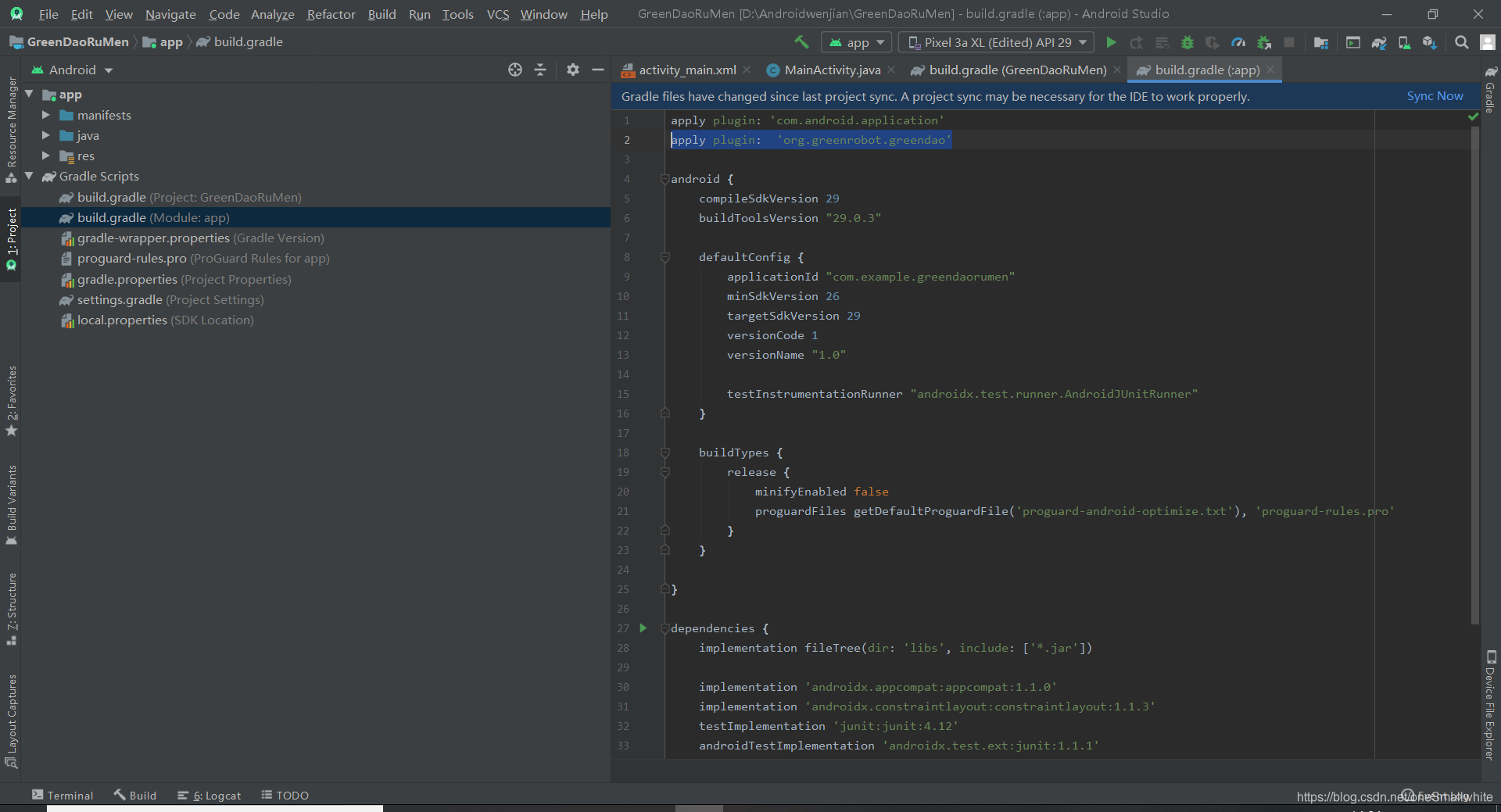Image resolution: width=1501 pixels, height=812 pixels.
Task: Click Apply Code Changes icon
Action: point(1162,42)
